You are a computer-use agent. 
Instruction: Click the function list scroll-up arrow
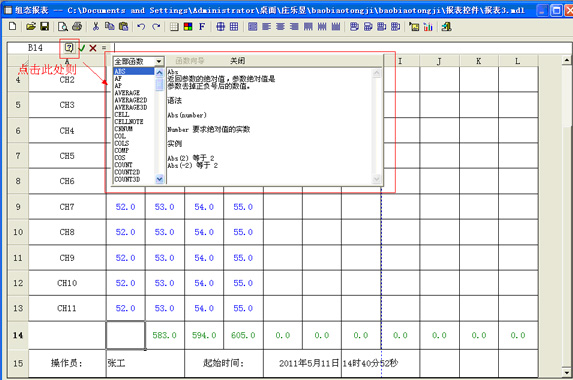[x=159, y=72]
